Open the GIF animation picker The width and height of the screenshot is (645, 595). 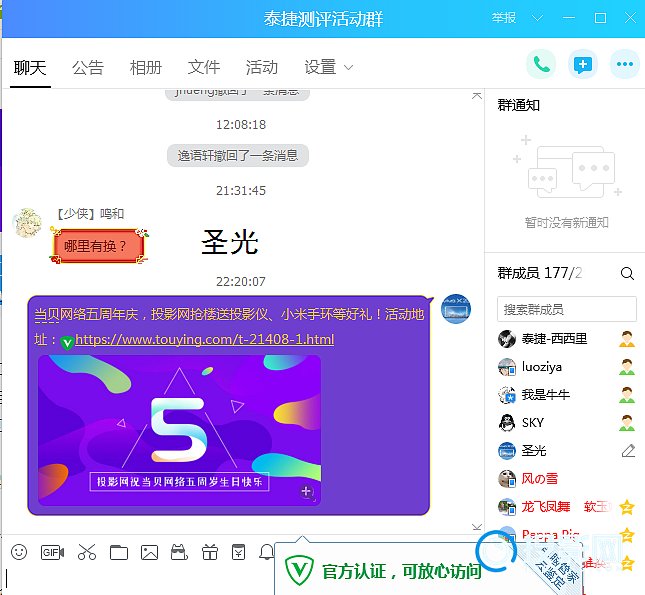pyautogui.click(x=52, y=552)
